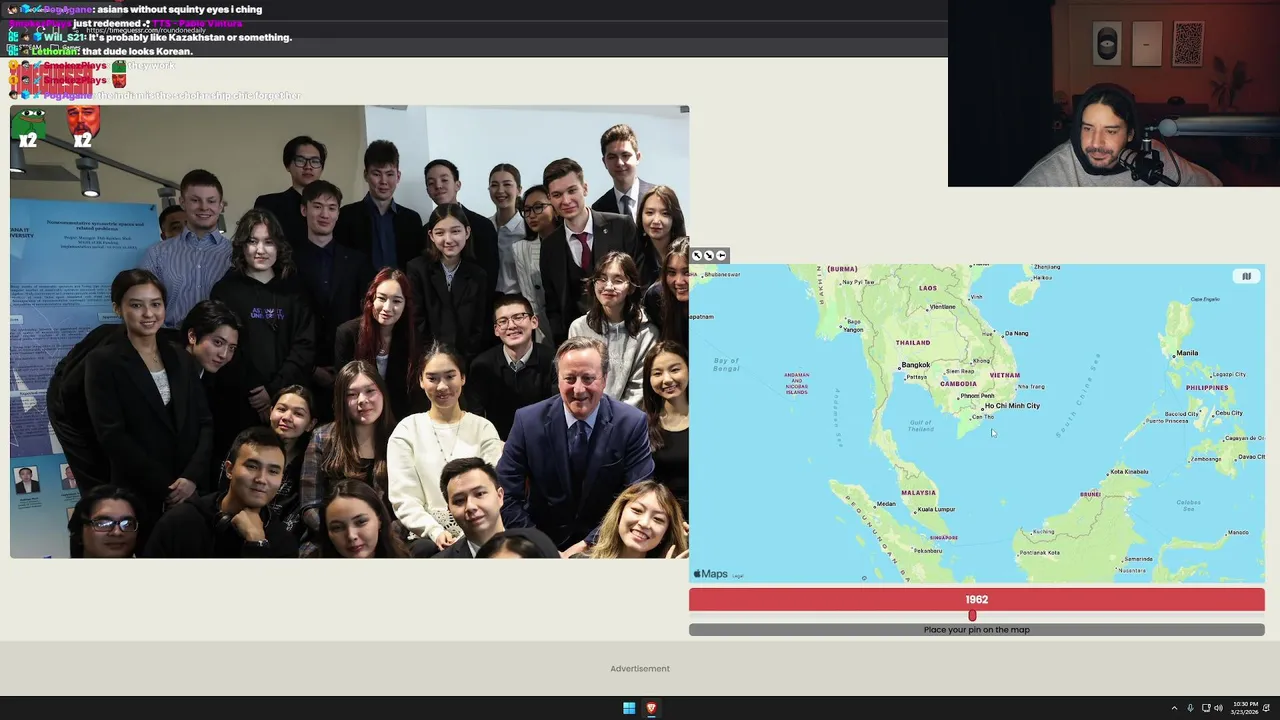Click Nay Pyi Taw on the map
This screenshot has height=720, width=1280.
coord(858,282)
